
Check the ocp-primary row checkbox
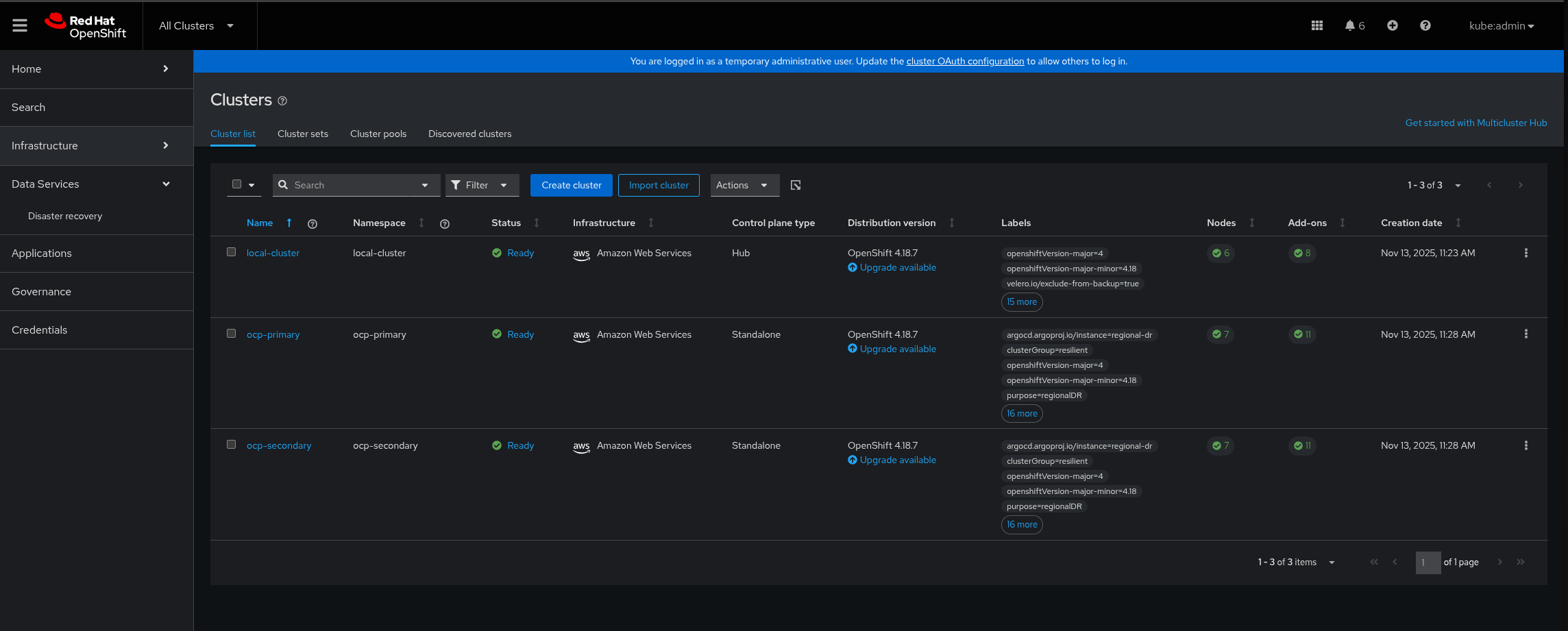[232, 334]
